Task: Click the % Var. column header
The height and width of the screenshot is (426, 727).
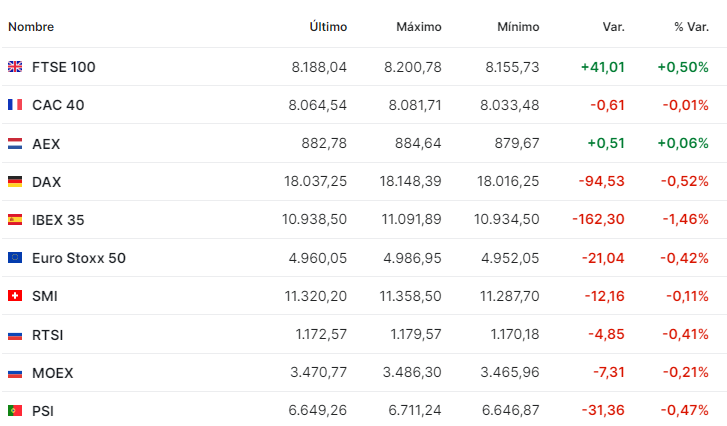Action: click(x=691, y=27)
